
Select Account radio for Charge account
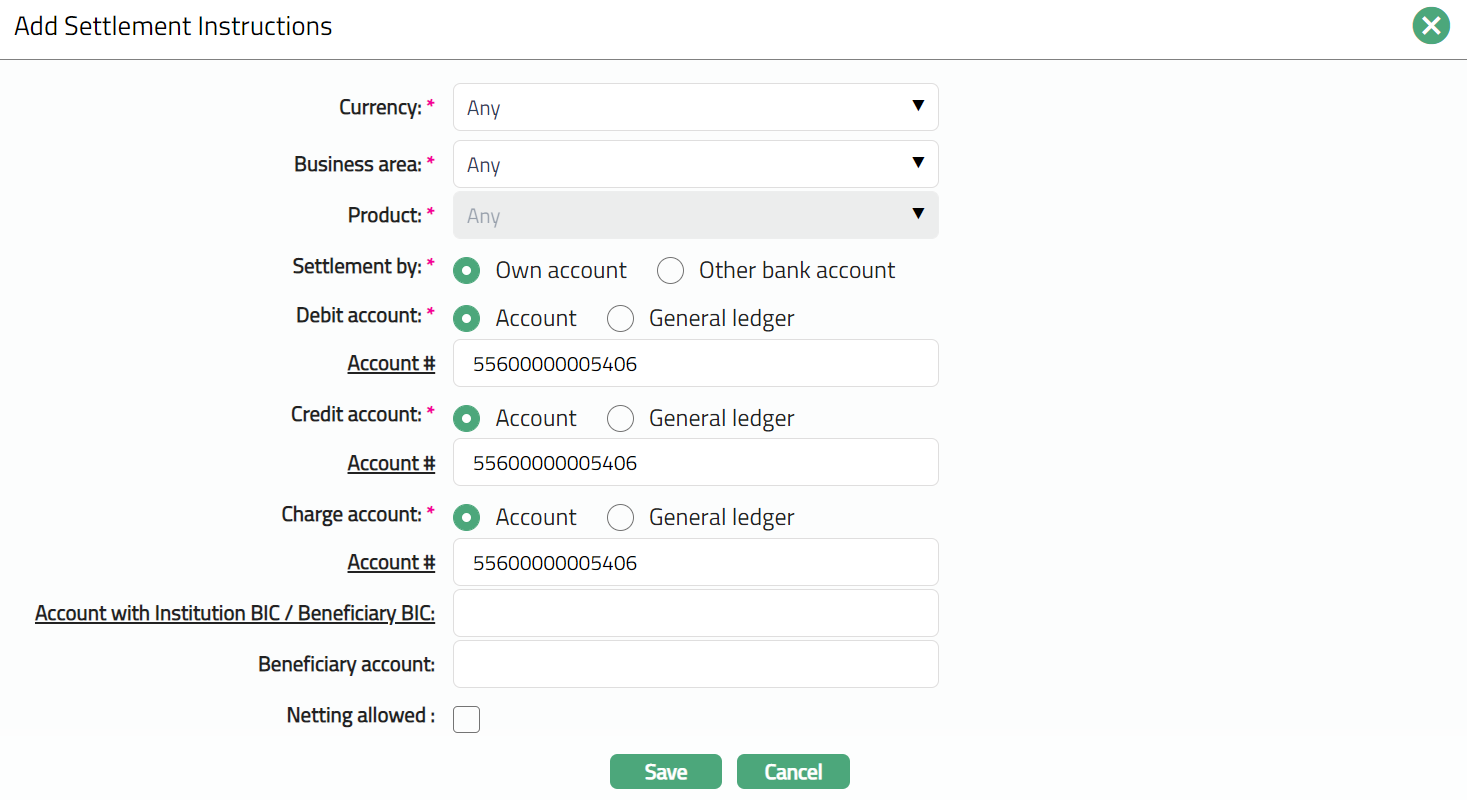466,517
